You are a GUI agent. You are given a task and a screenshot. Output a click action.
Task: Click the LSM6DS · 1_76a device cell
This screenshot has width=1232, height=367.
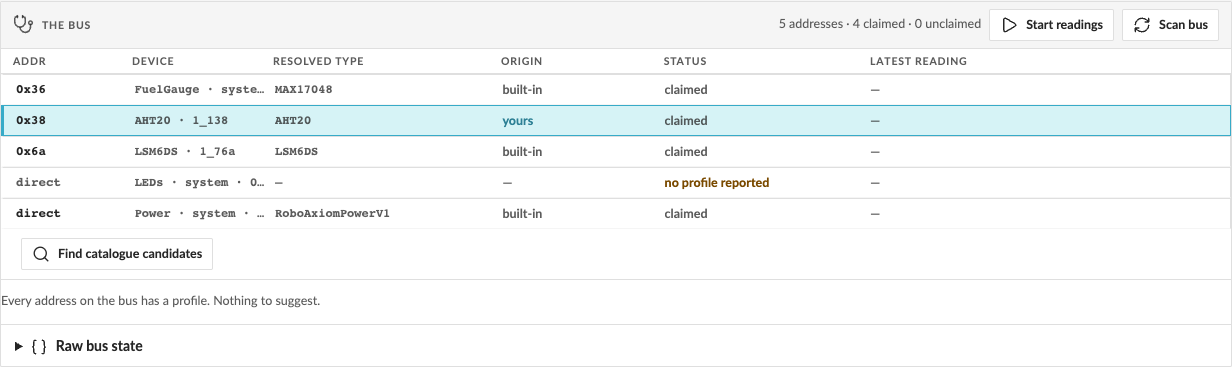pyautogui.click(x=184, y=152)
